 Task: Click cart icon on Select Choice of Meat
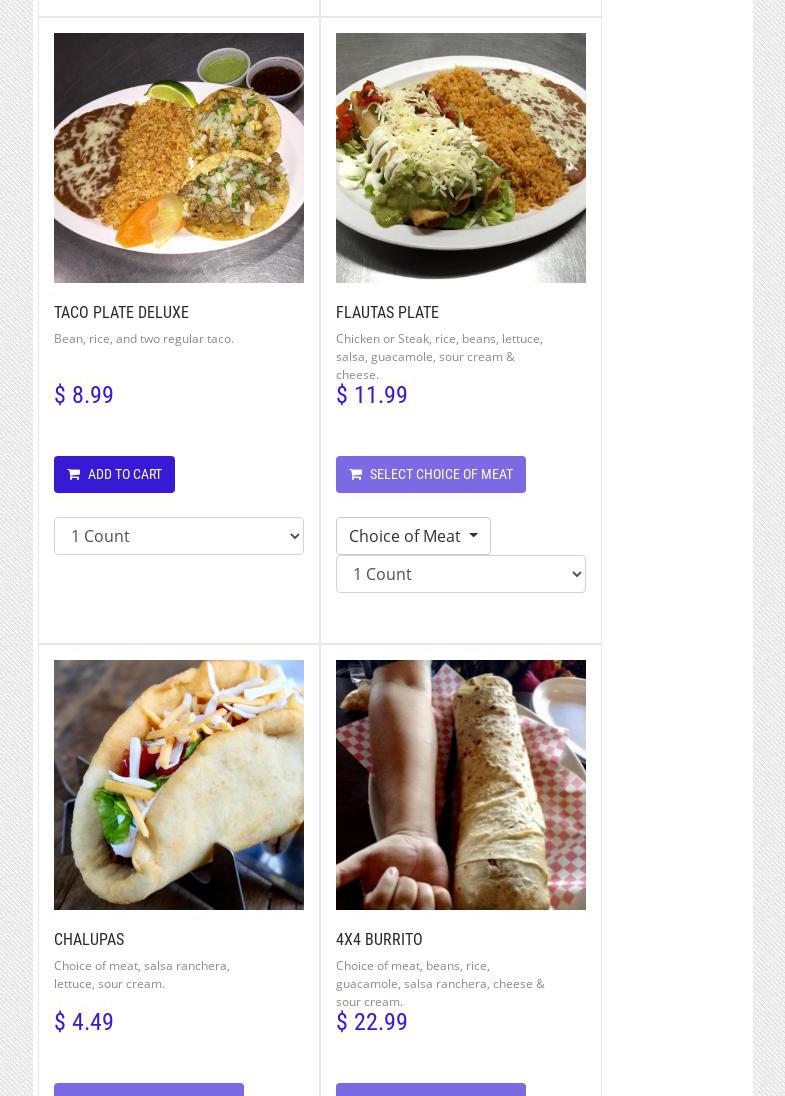point(356,475)
